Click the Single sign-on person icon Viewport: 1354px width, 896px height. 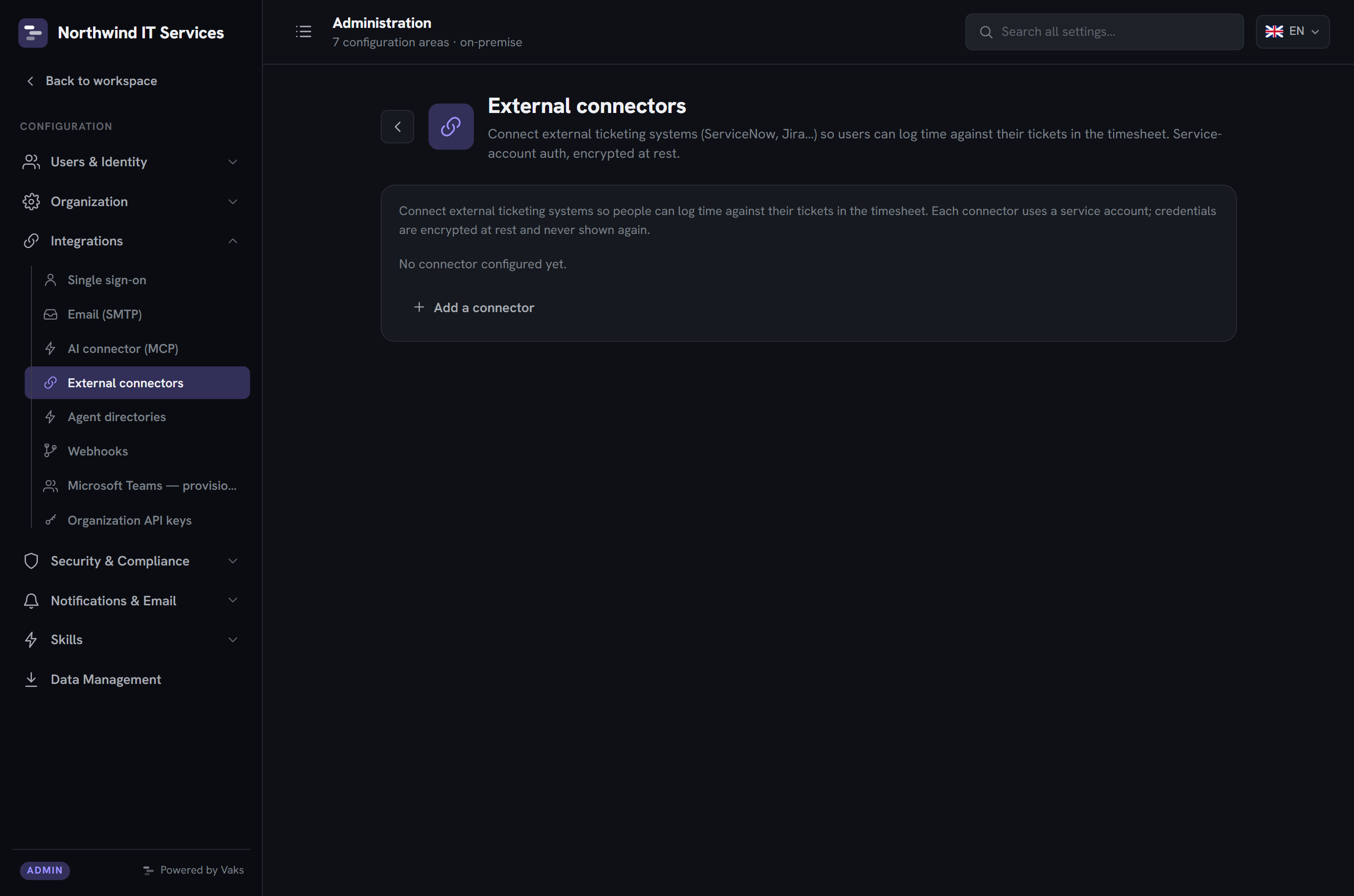pos(50,280)
